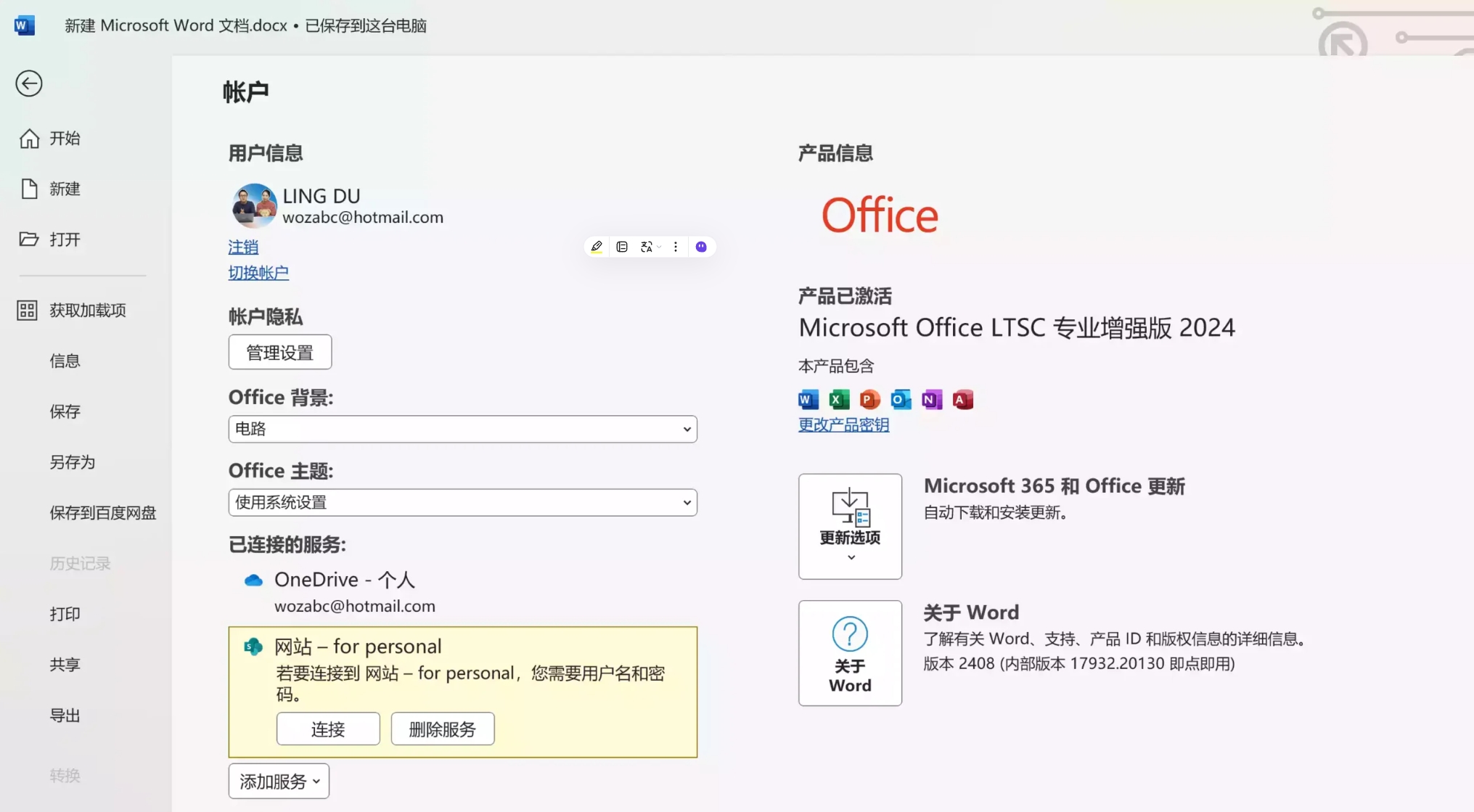The width and height of the screenshot is (1474, 812).
Task: Click the wozabc@hotmail.com email under LING DU
Action: click(x=363, y=218)
